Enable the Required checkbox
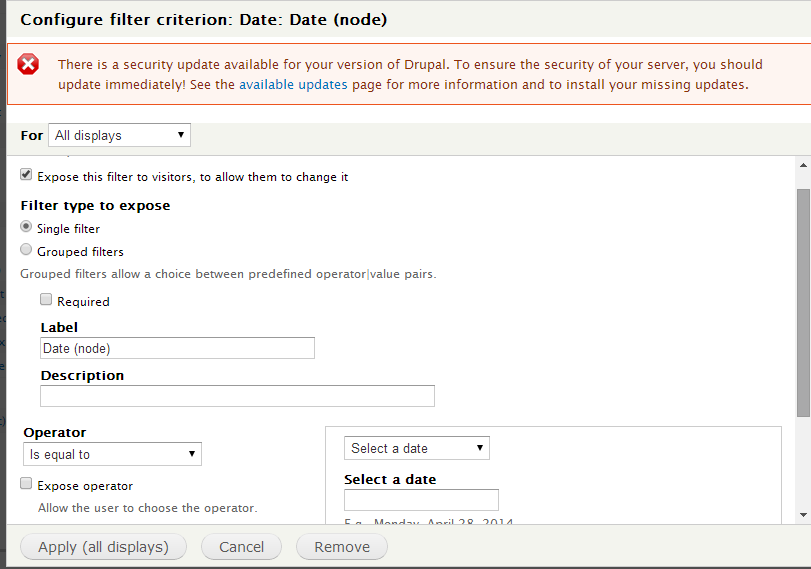This screenshot has height=569, width=811. pos(46,300)
